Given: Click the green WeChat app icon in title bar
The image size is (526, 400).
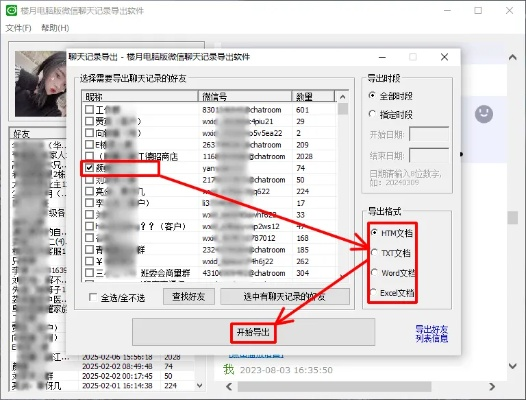Looking at the screenshot, I should tap(11, 10).
